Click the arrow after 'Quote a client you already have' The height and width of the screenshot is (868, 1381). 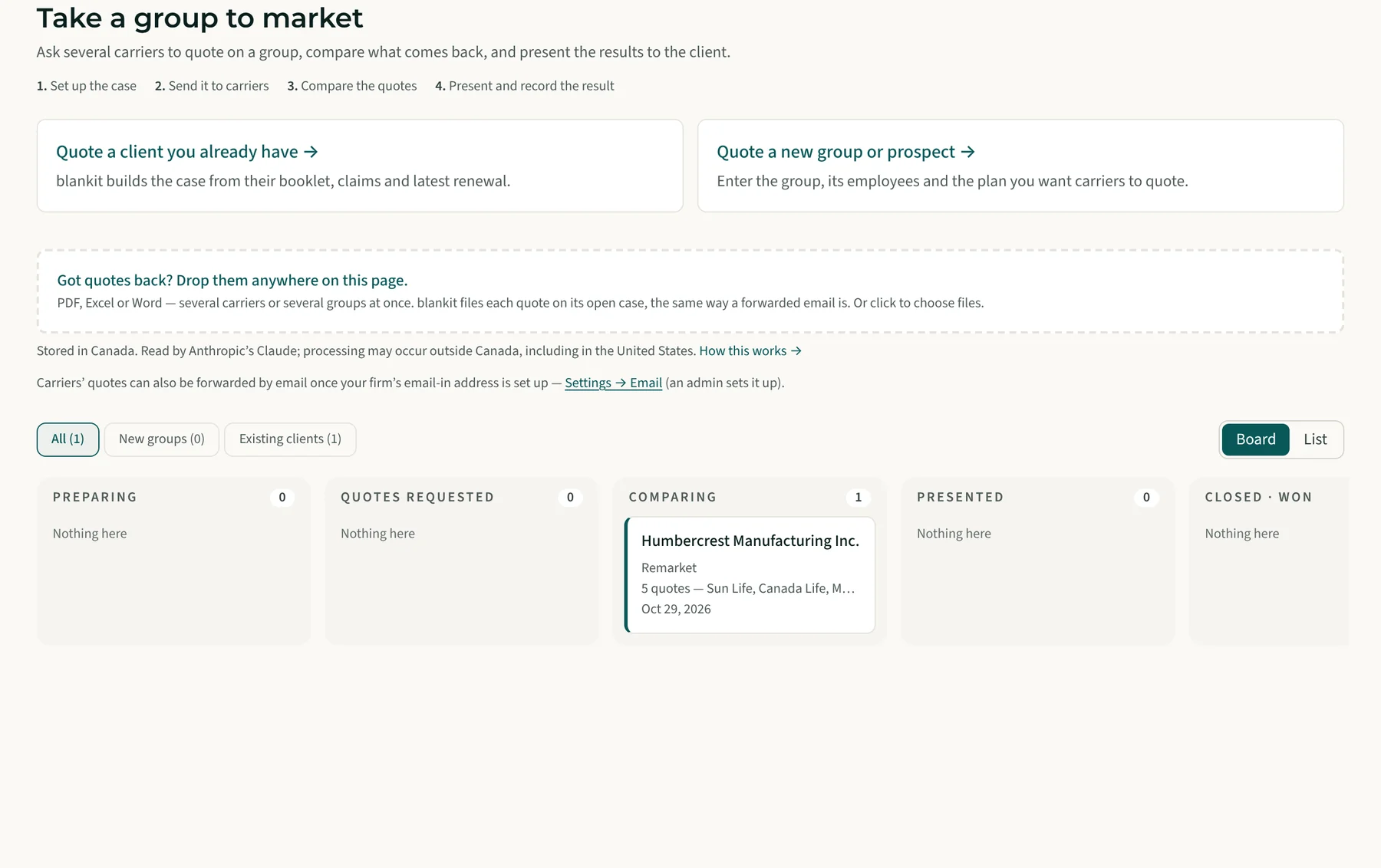tap(311, 152)
